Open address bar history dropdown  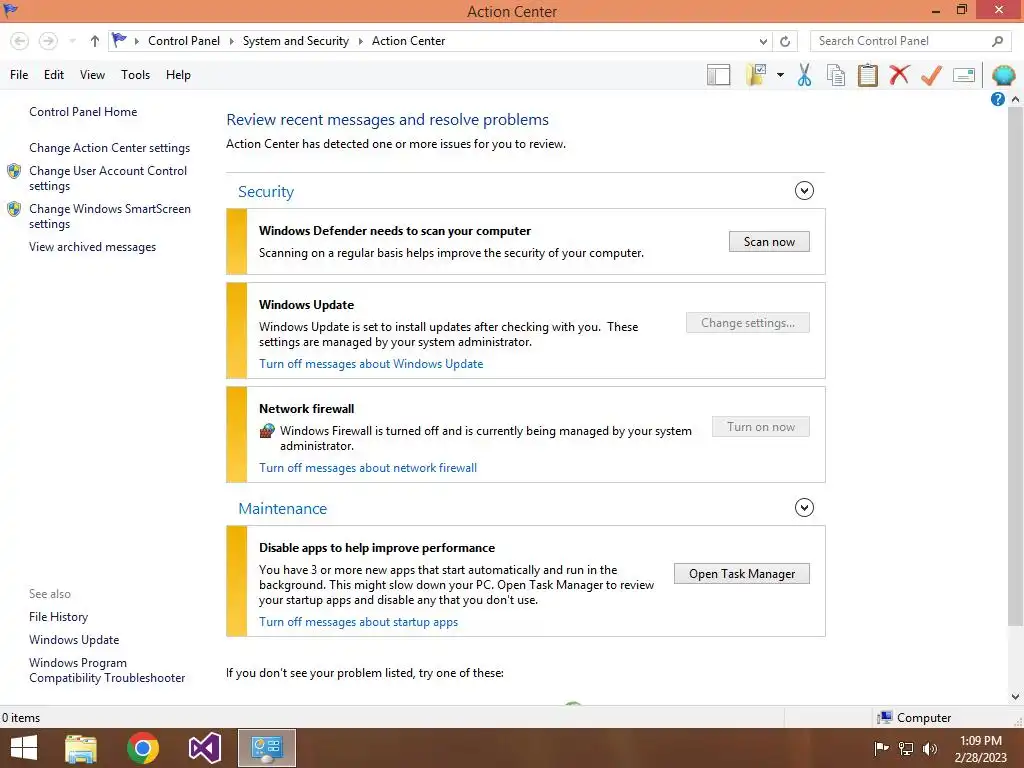point(763,41)
